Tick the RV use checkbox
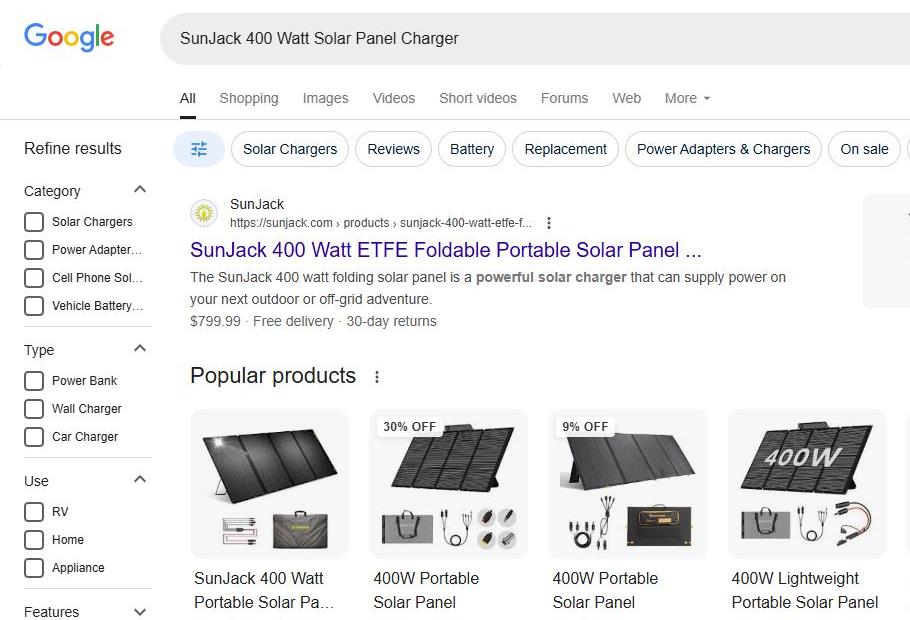The width and height of the screenshot is (910, 620). click(x=34, y=512)
